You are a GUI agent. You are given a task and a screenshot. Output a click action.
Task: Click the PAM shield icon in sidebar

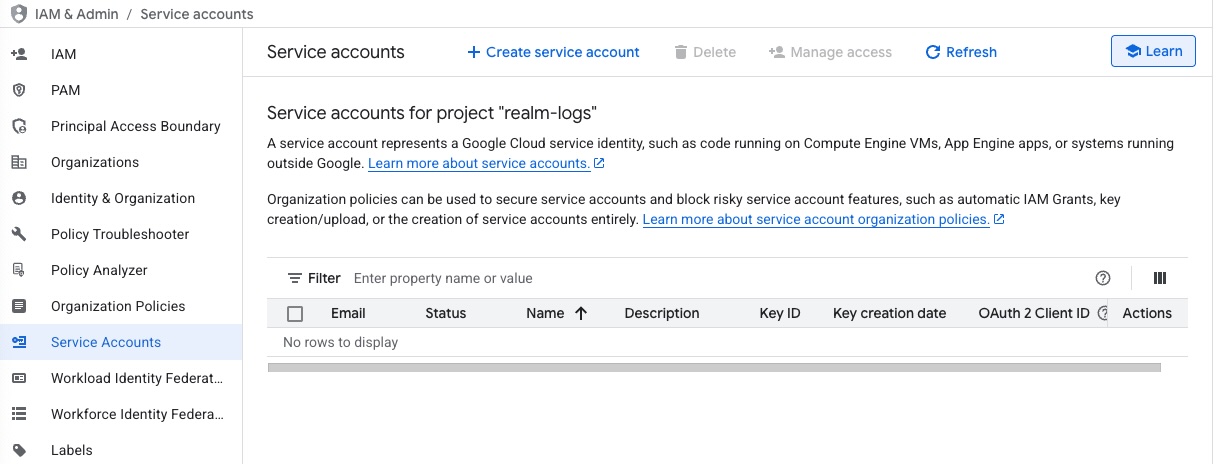coord(19,90)
